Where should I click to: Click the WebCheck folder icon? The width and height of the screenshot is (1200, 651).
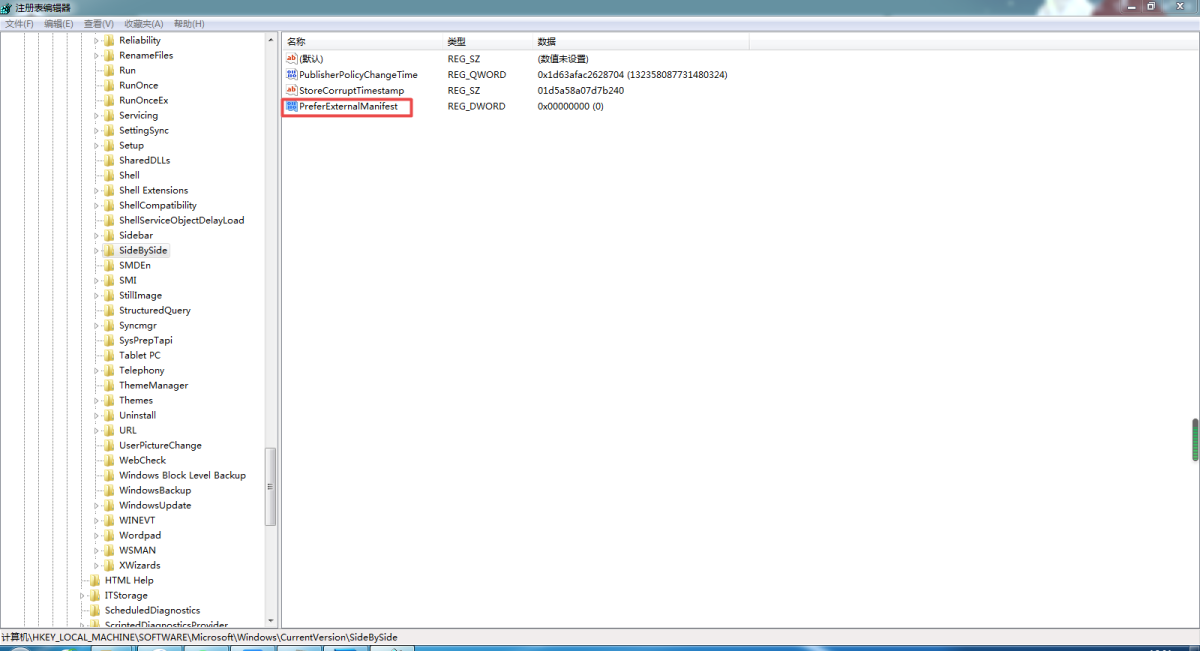(109, 460)
